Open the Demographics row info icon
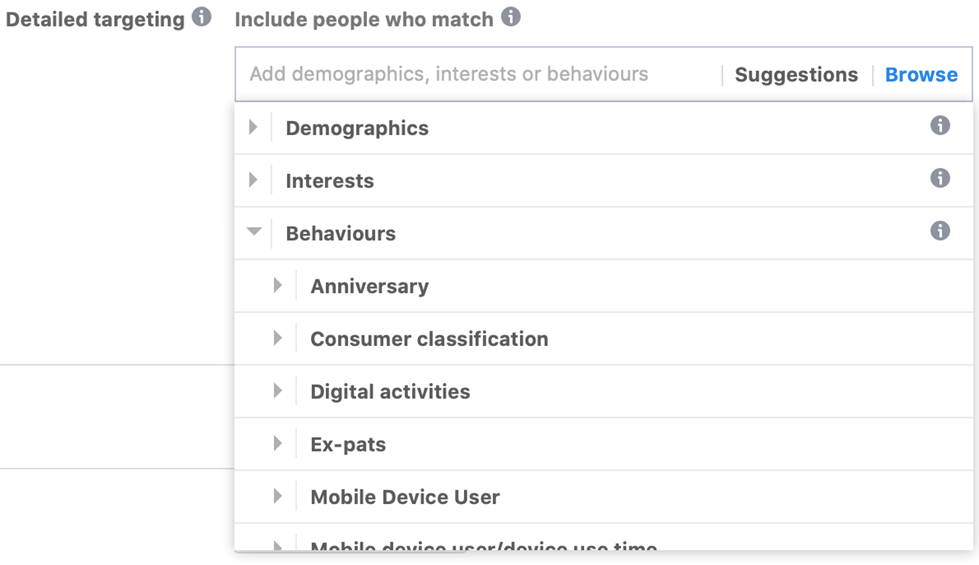This screenshot has width=979, height=565. [940, 125]
